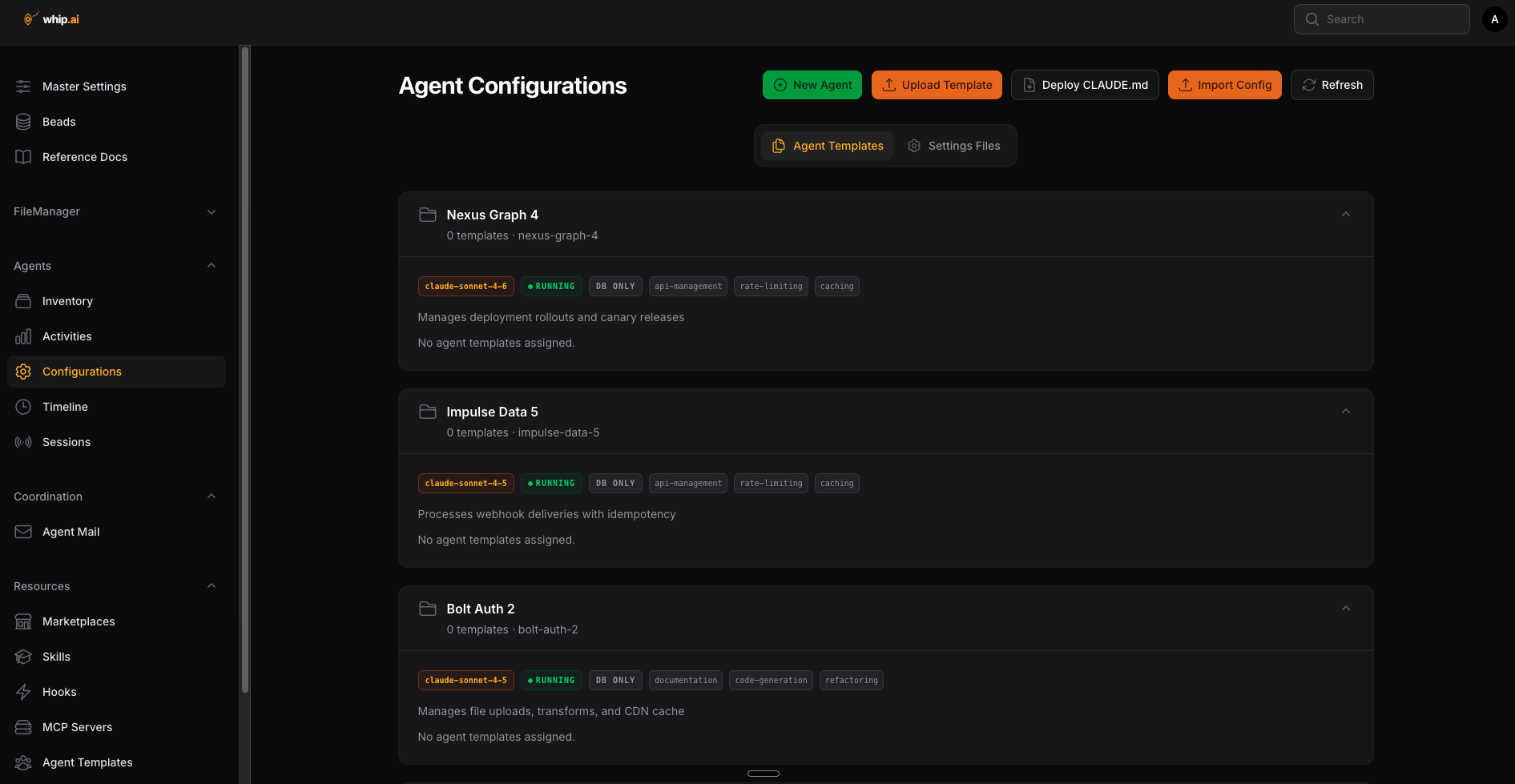
Task: Collapse the Impulse Data 5 card
Action: (x=1345, y=411)
